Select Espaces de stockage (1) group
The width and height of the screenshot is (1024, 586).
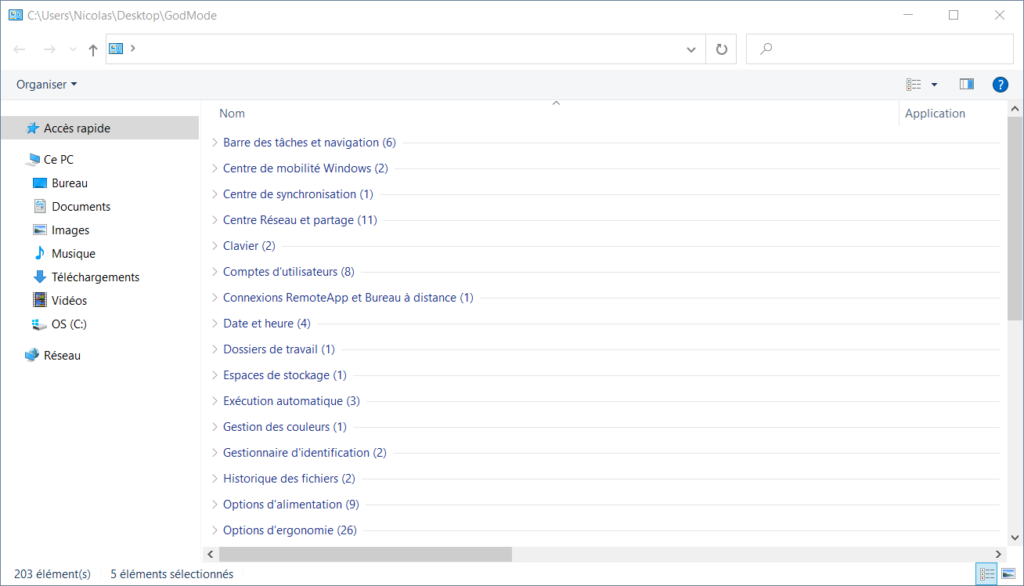pyautogui.click(x=285, y=375)
